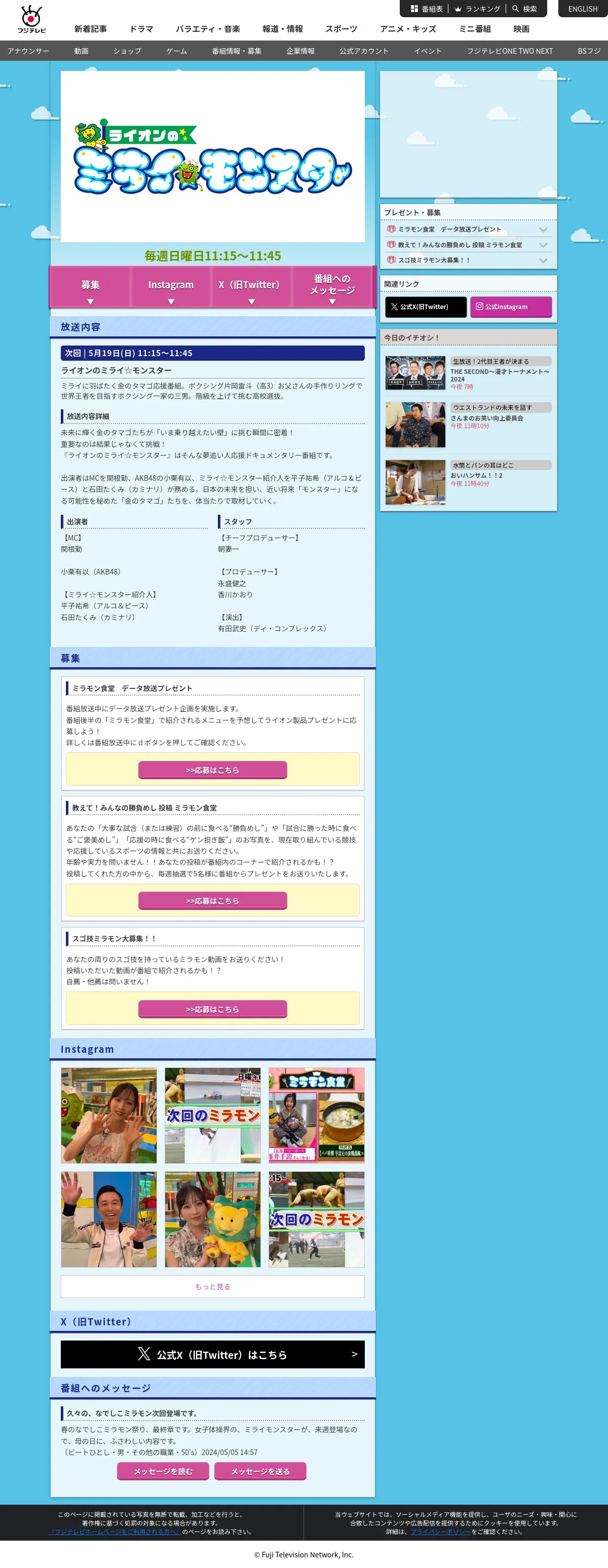Select 番組情報・募集 in sub-navigation

coord(236,51)
